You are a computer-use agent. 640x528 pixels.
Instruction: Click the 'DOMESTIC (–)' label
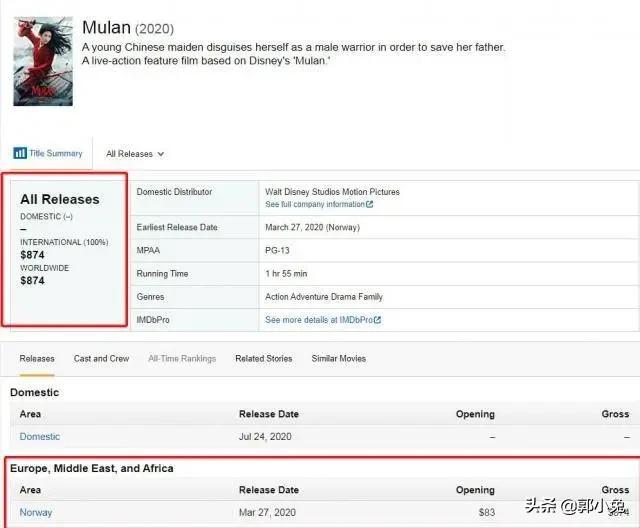[46, 217]
